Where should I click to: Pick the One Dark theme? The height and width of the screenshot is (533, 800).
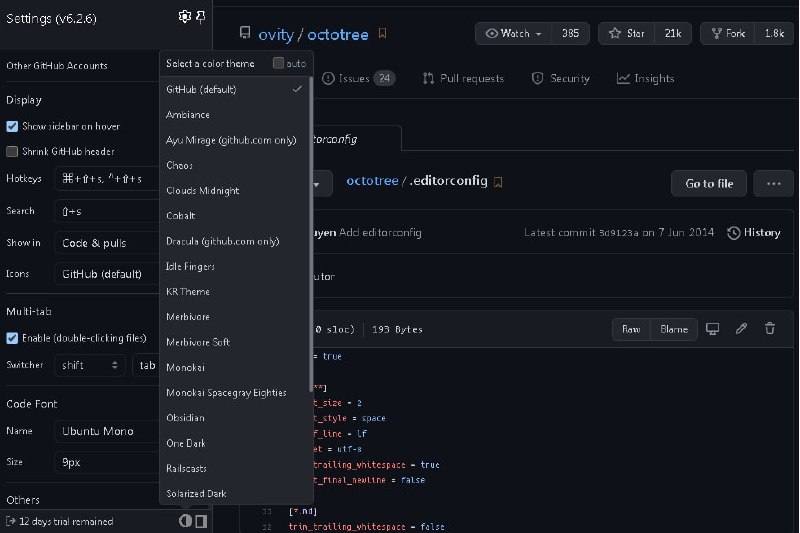click(x=235, y=443)
